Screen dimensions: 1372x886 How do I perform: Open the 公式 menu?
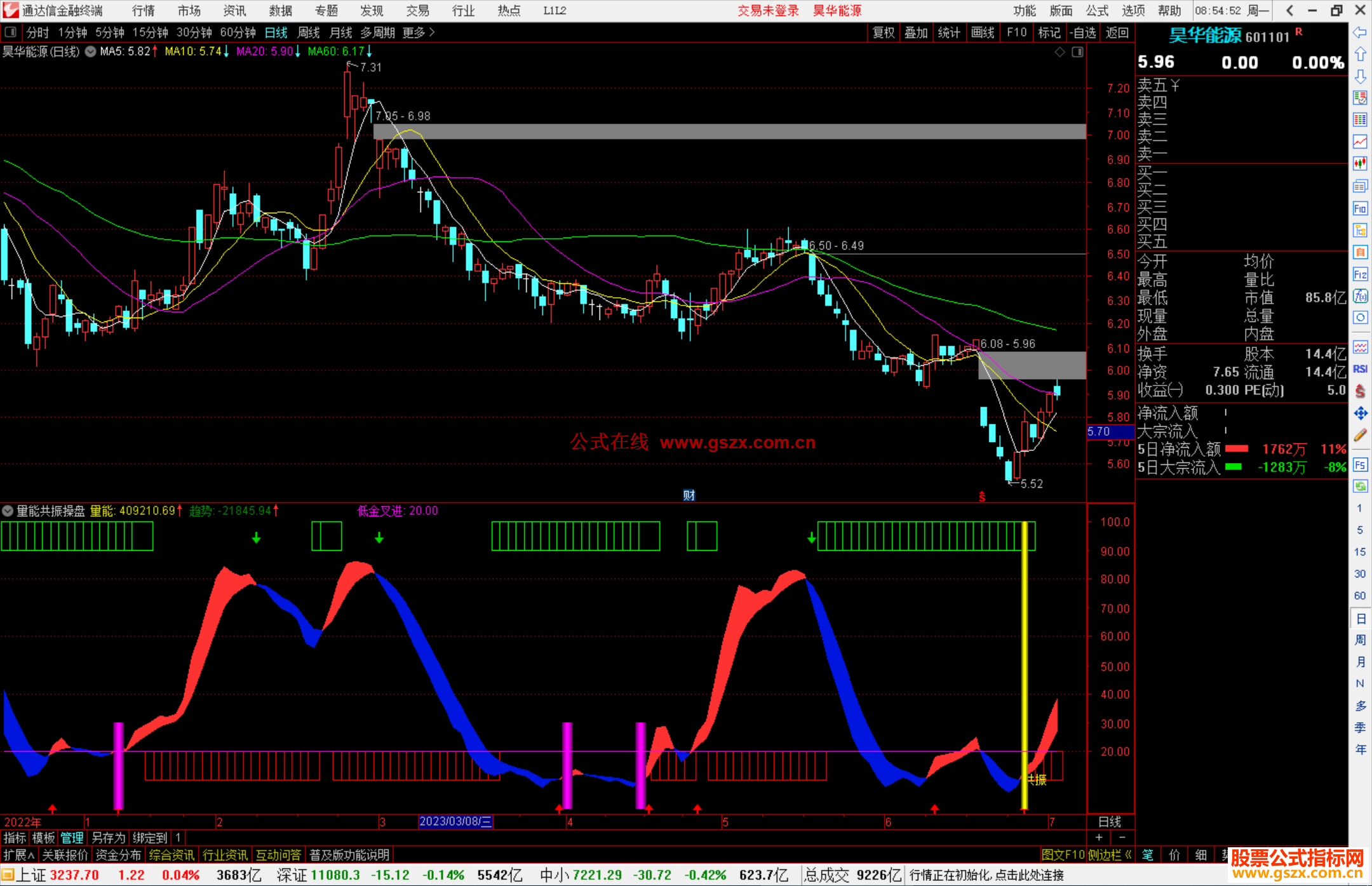point(1097,11)
